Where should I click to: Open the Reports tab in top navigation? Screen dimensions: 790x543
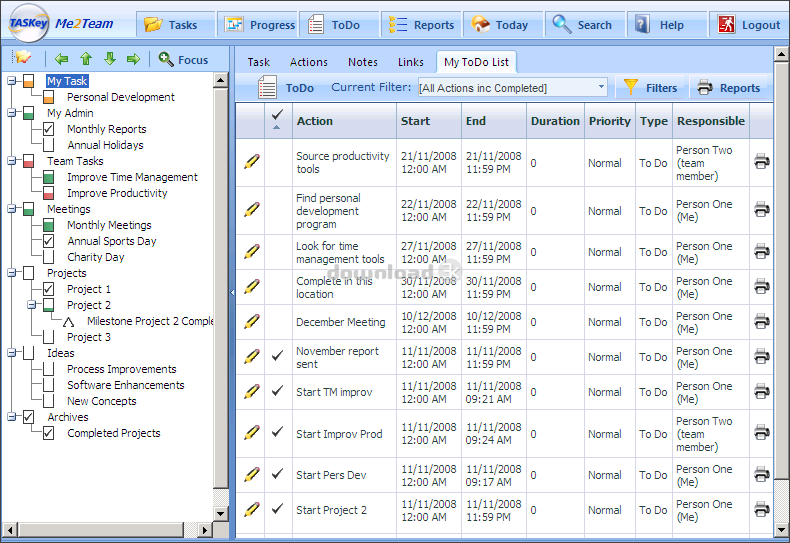coord(422,25)
